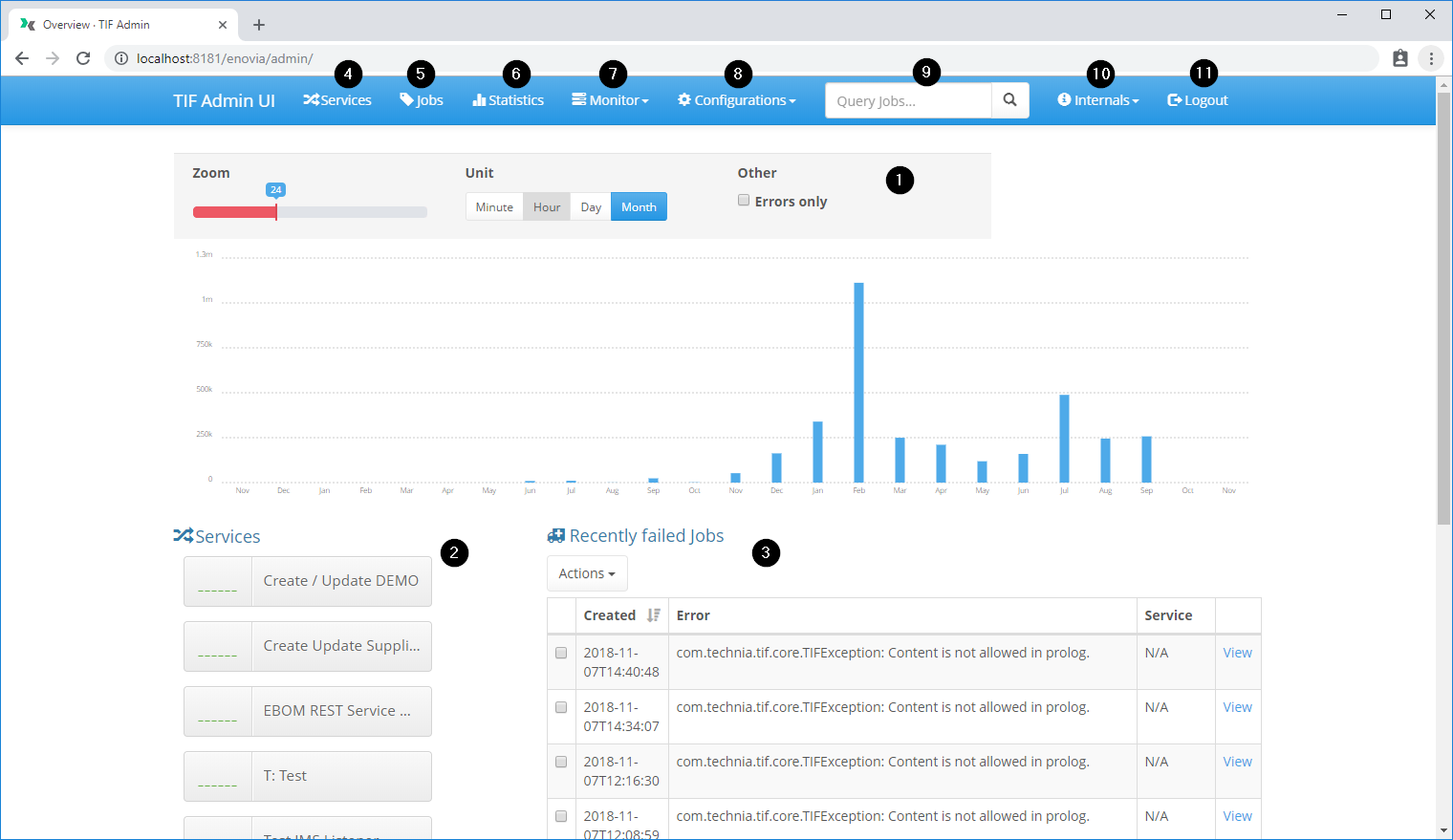Open the browser three-dot menu
Screen dimensions: 1453x840
pyautogui.click(x=1431, y=58)
